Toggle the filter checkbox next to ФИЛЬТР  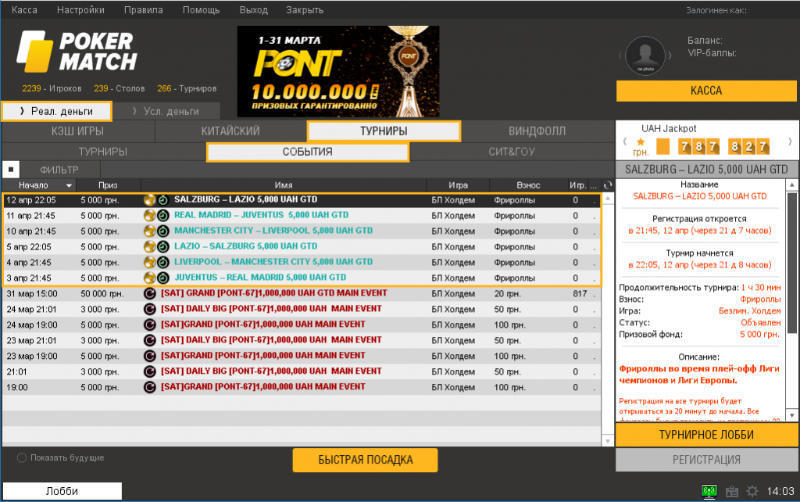(x=10, y=169)
